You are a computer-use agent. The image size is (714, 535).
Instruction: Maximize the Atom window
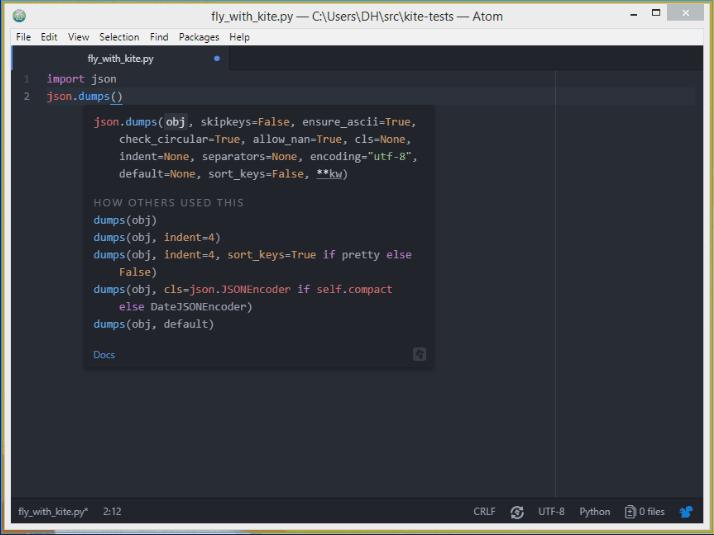click(656, 13)
